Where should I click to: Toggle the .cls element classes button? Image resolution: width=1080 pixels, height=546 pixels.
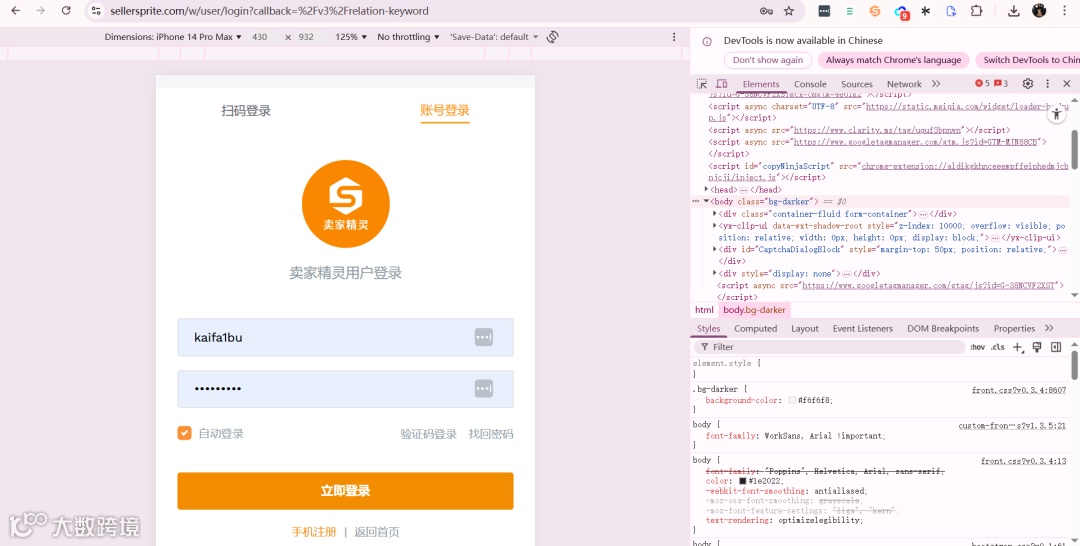point(997,347)
